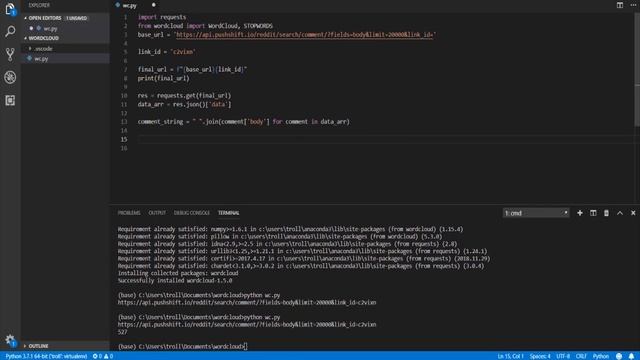The width and height of the screenshot is (640, 360).
Task: Create a new terminal with plus icon
Action: pos(580,213)
